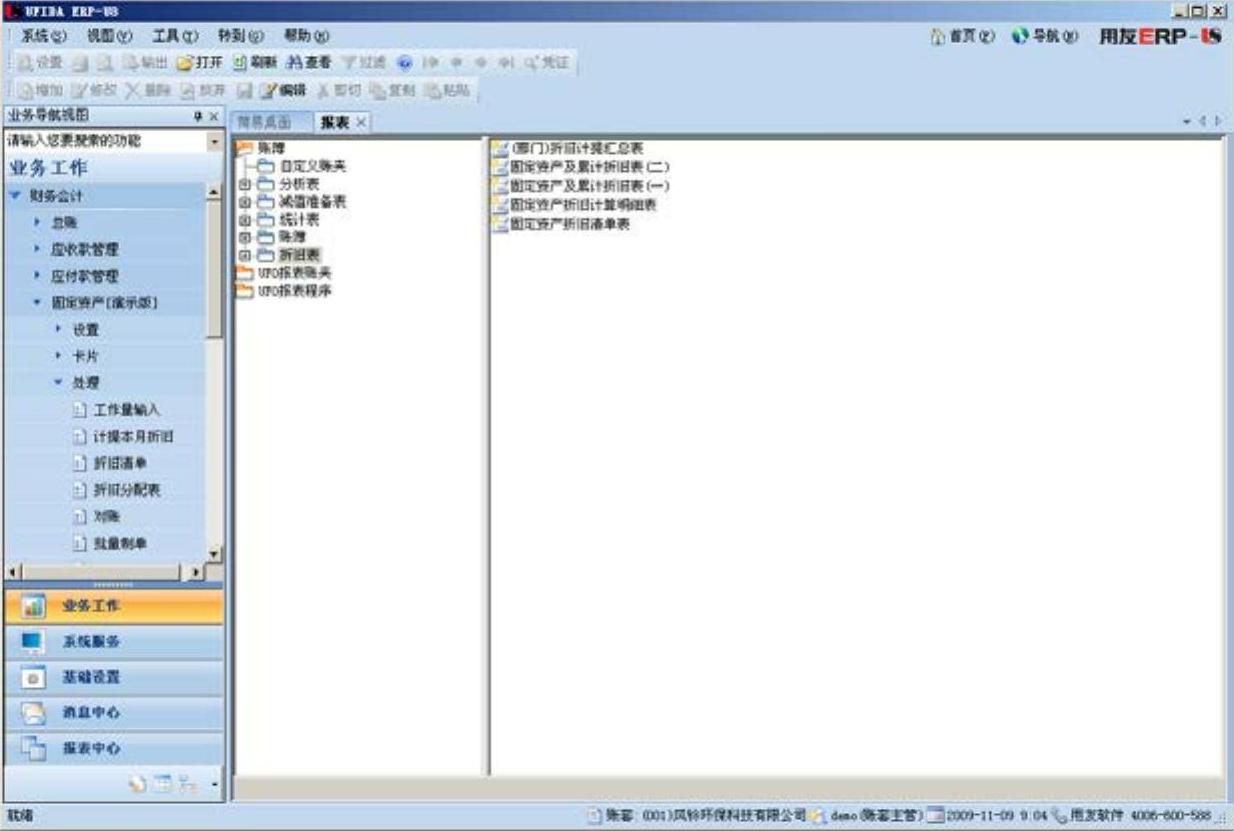1234x831 pixels.
Task: Expand the 减值准备表 folder plus box
Action: (243, 202)
